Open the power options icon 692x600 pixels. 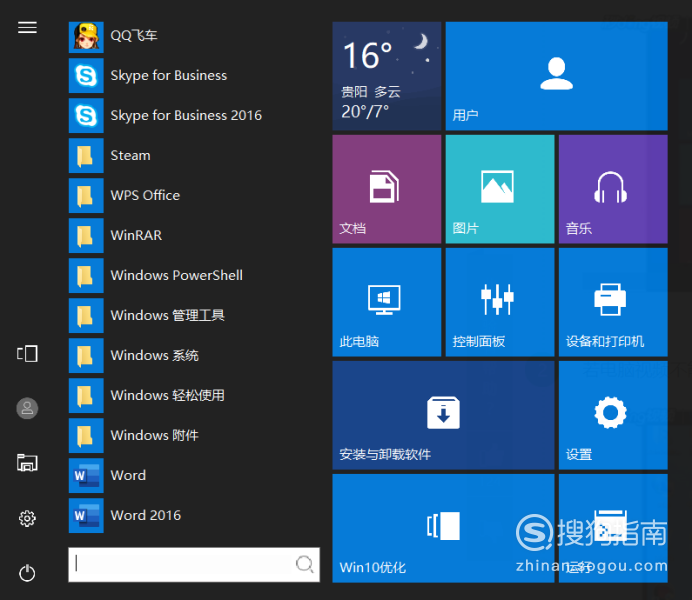coord(27,573)
